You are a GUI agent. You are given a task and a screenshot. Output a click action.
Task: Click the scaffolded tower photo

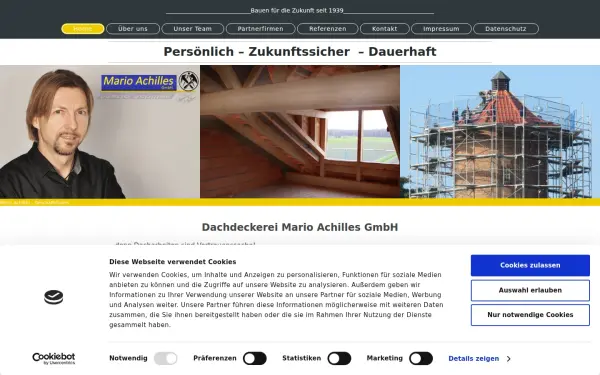pos(500,132)
